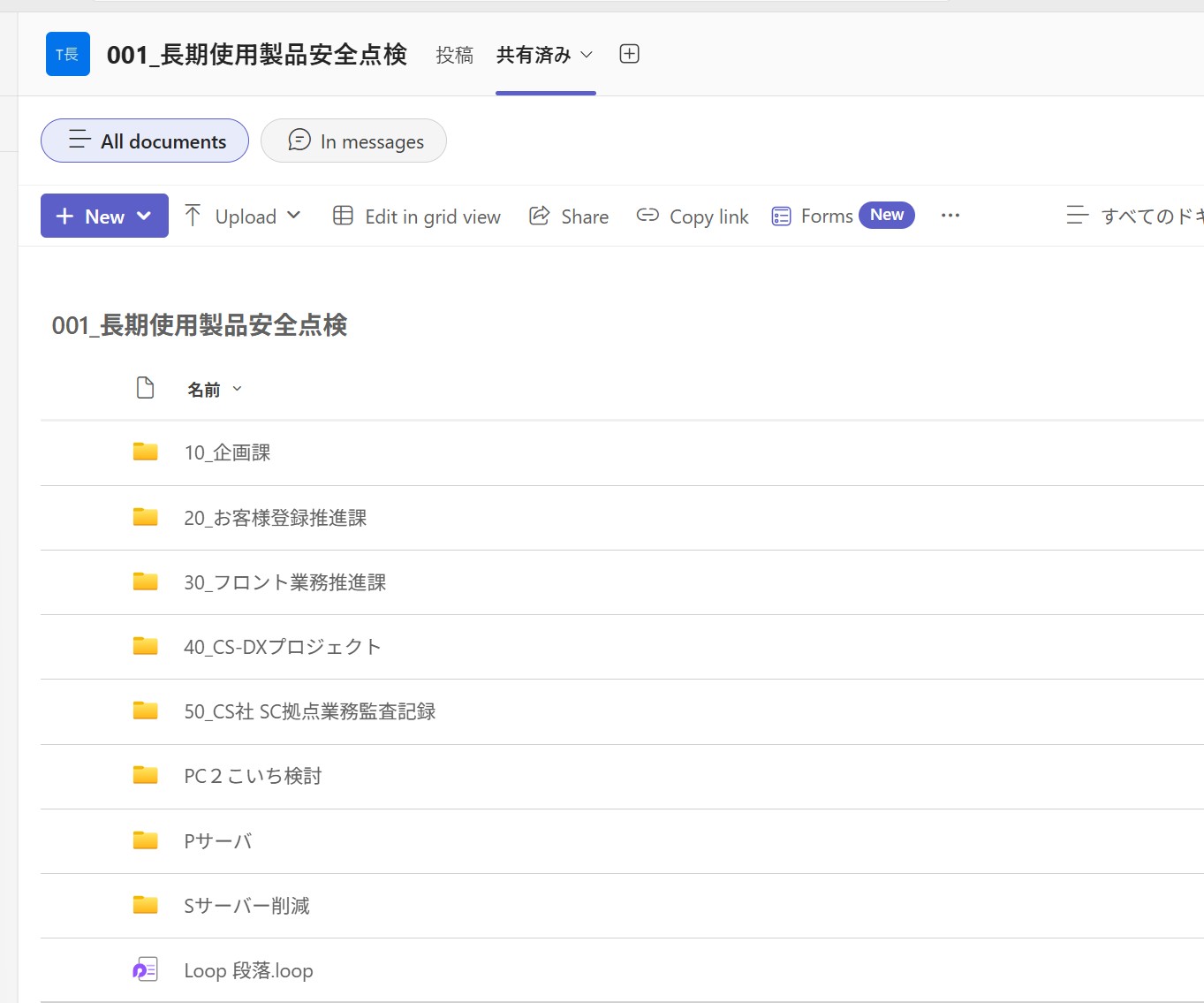Click the Loop file icon
This screenshot has height=1003, width=1204.
point(145,969)
